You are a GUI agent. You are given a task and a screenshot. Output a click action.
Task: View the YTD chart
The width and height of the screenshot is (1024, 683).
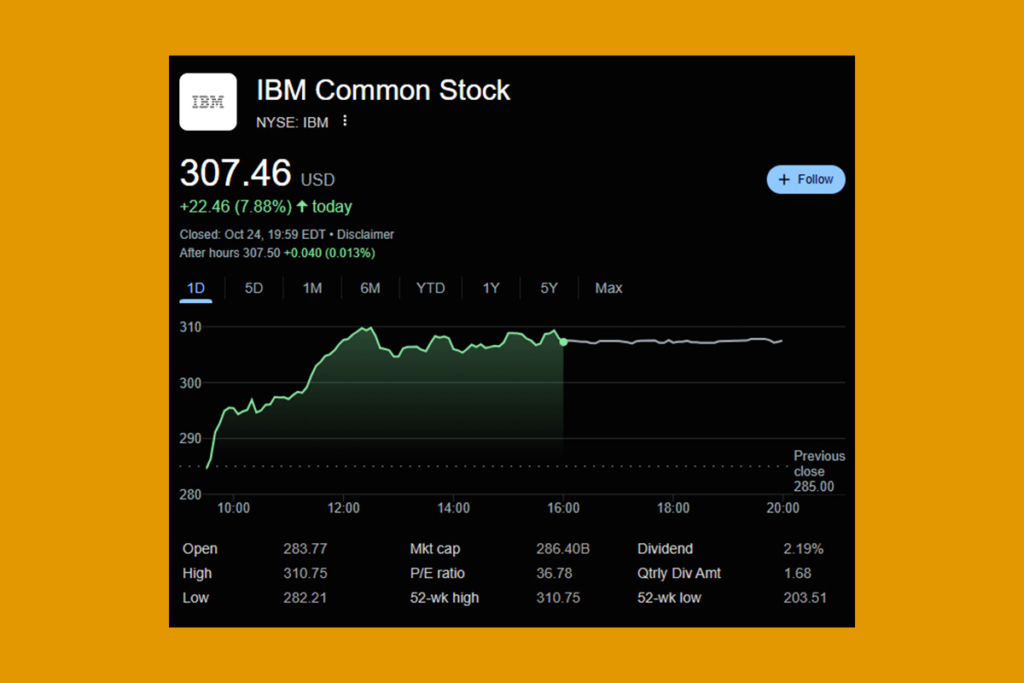[430, 287]
